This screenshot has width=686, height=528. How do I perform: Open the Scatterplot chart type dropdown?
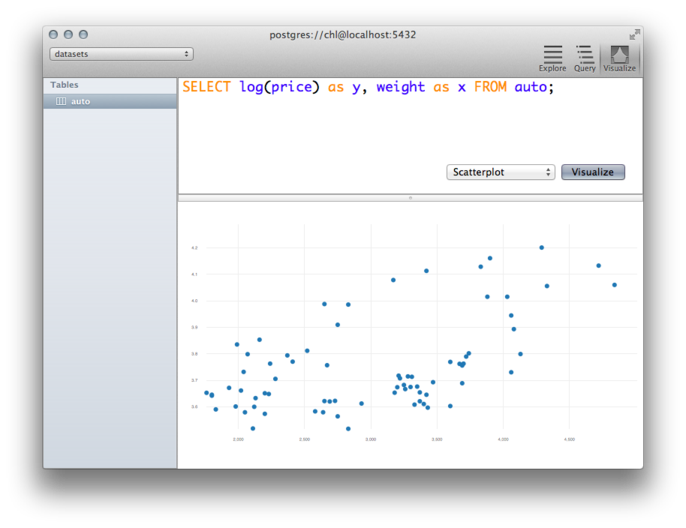coord(500,172)
